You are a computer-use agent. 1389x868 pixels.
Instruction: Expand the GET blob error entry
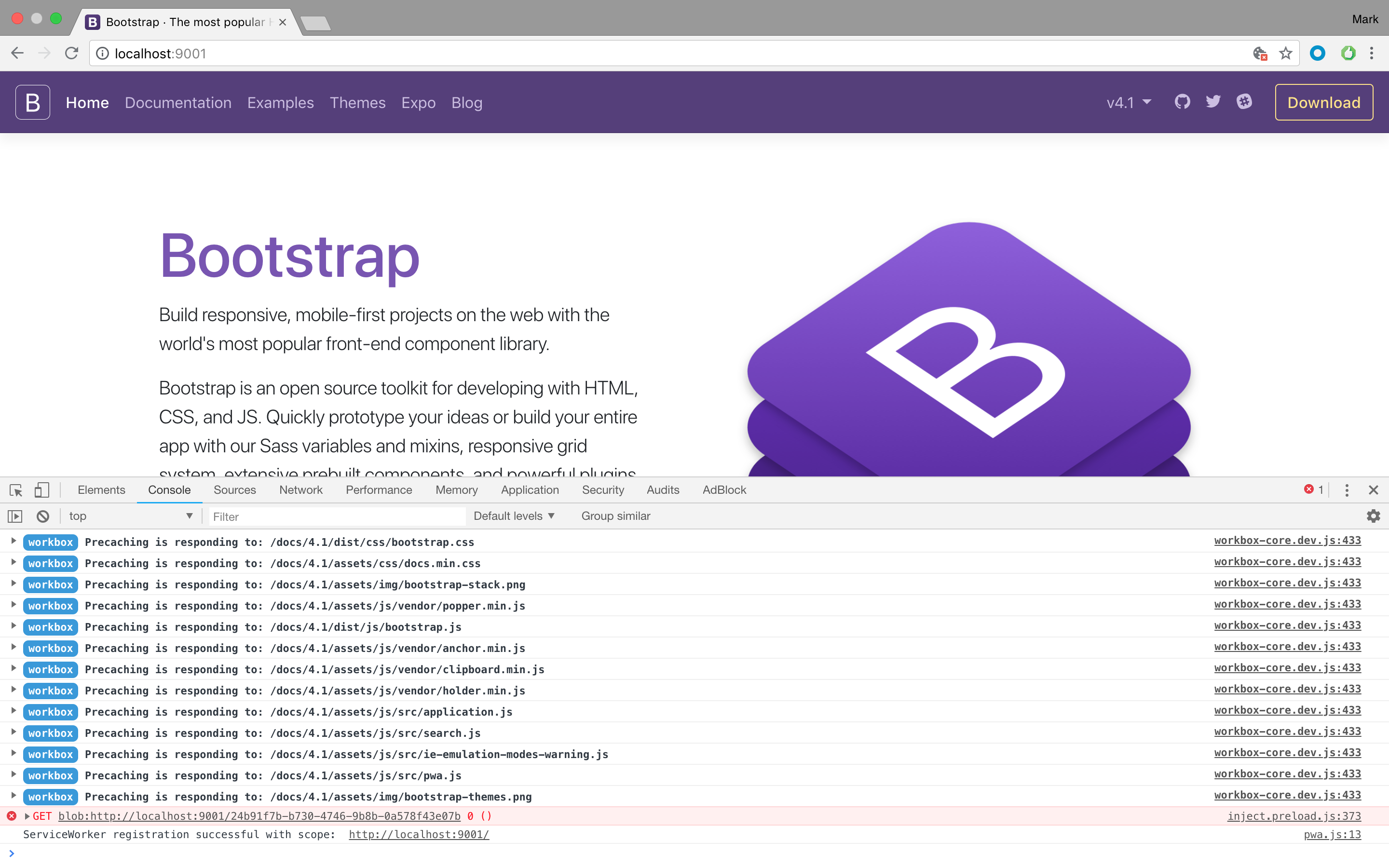pos(27,816)
